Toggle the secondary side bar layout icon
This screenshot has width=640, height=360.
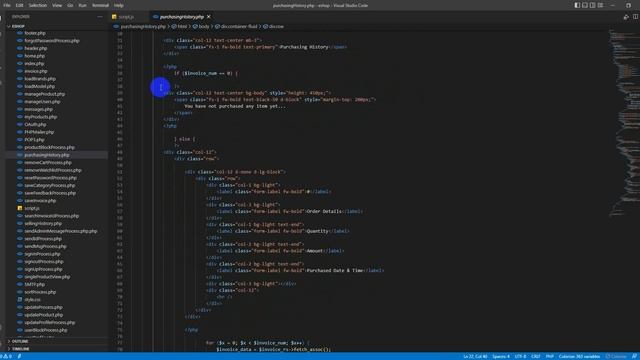click(593, 5)
